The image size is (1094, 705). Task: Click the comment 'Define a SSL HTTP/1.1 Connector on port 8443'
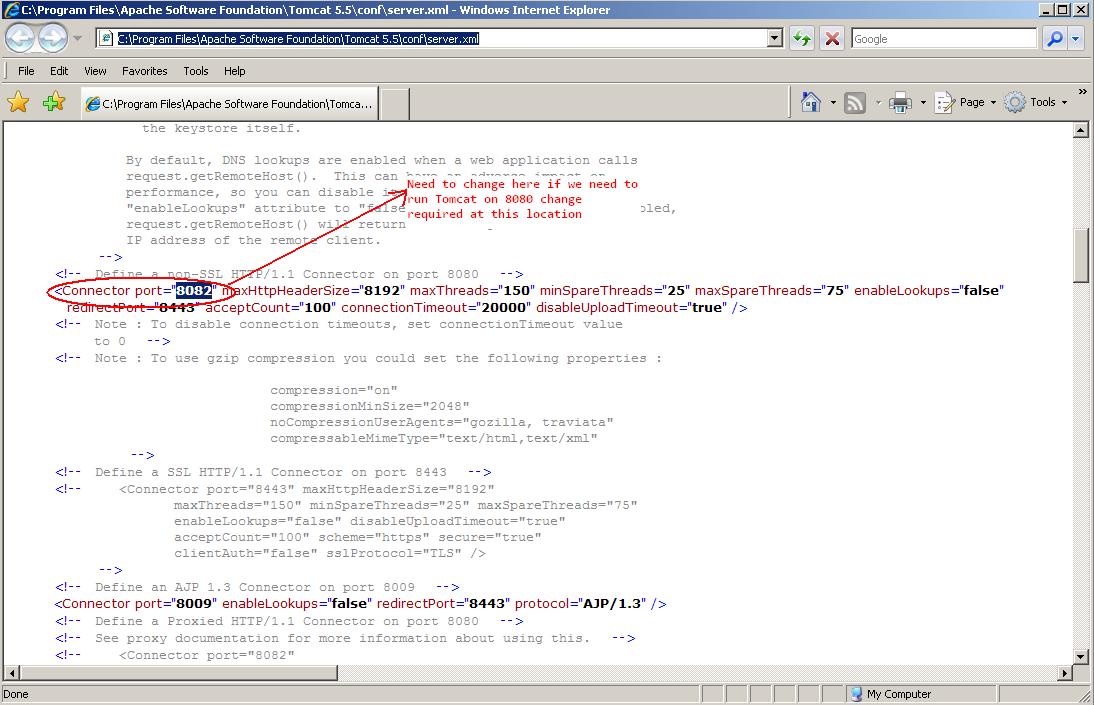[271, 473]
